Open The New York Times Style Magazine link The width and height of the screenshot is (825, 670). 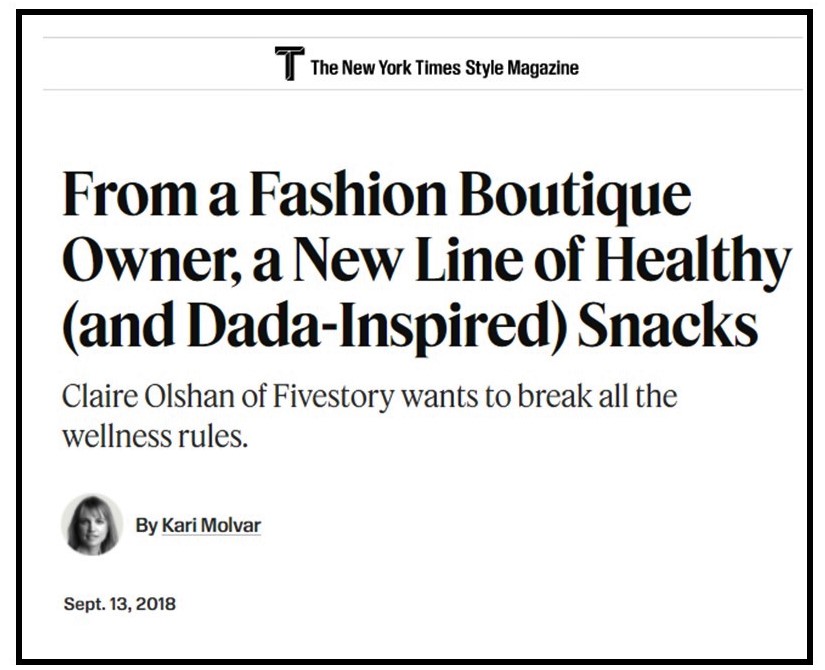444,68
